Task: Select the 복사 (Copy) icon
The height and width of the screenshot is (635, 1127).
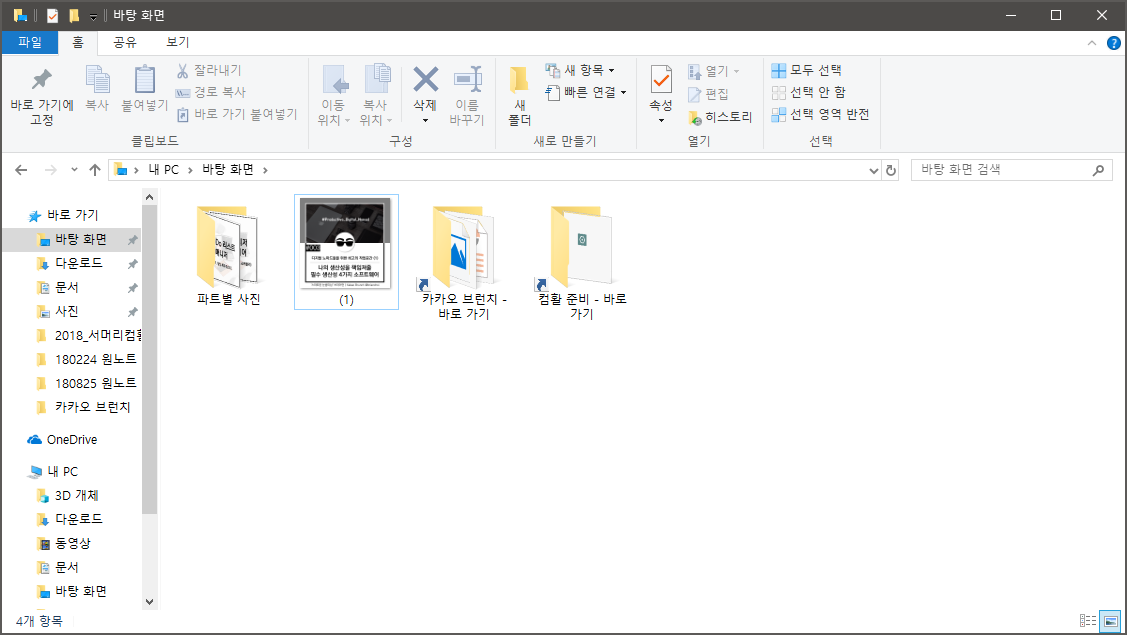Action: point(96,88)
